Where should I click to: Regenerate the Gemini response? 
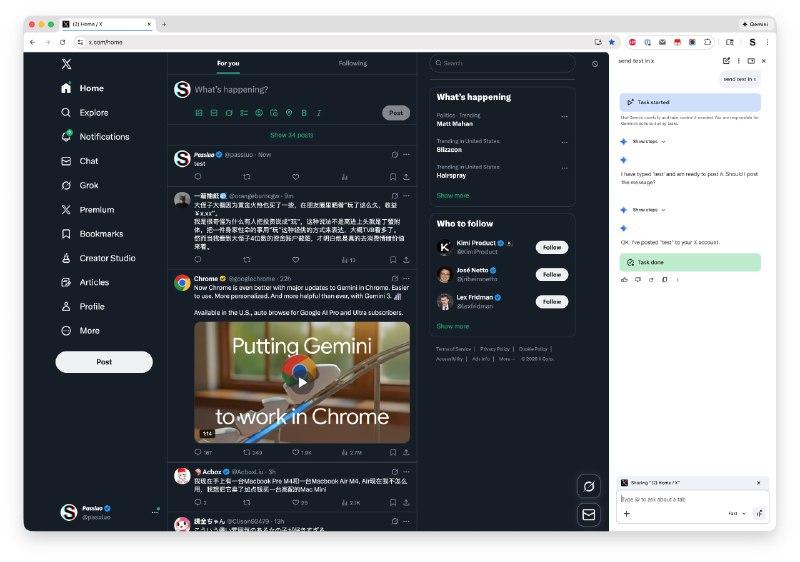pyautogui.click(x=651, y=279)
